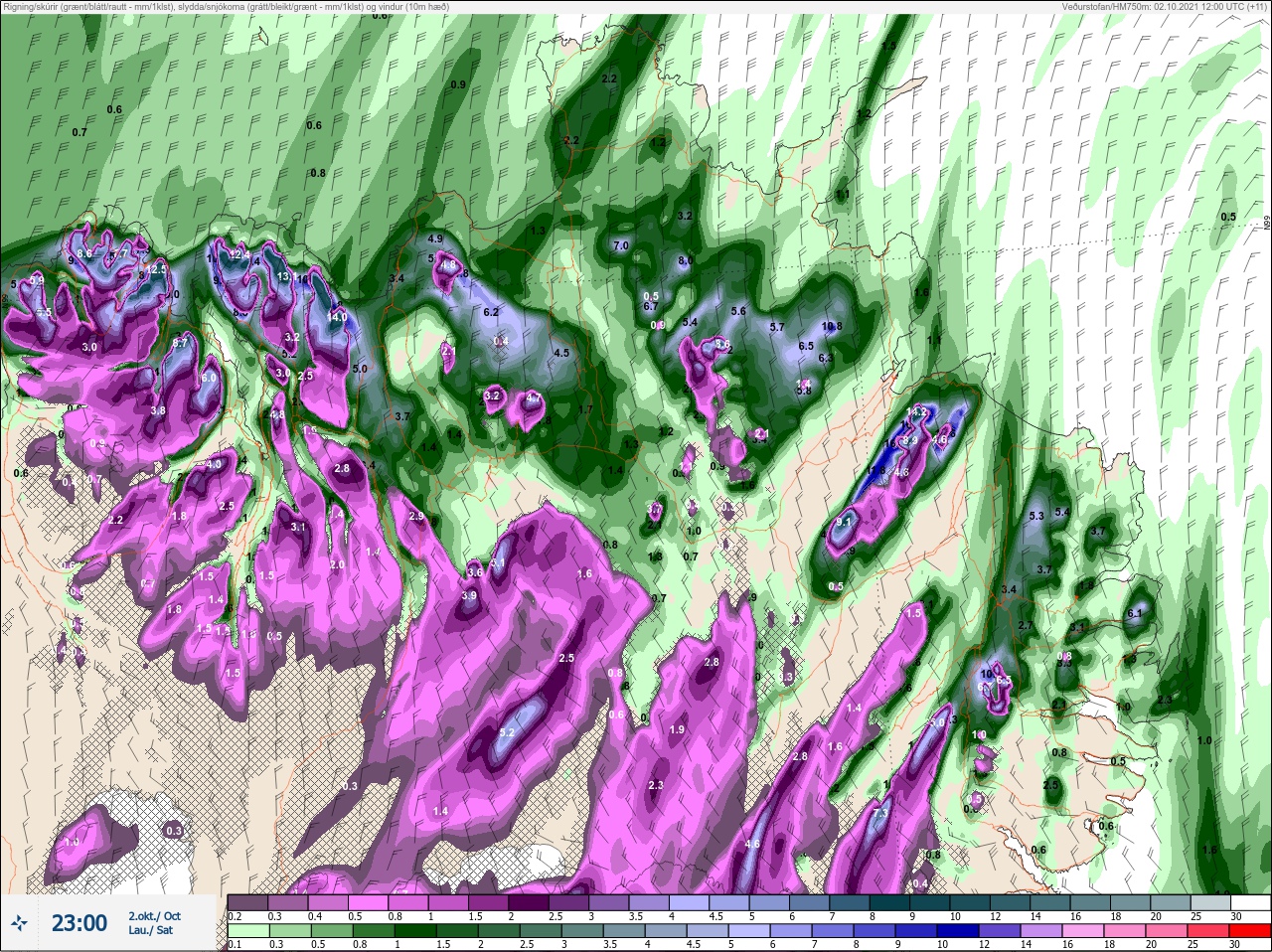
Task: Click the 6.1 precipitation value on the map
Action: tap(1135, 614)
